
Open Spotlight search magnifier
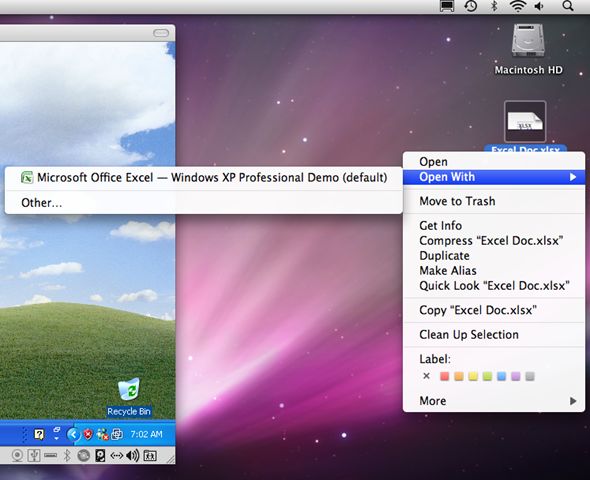568,6
